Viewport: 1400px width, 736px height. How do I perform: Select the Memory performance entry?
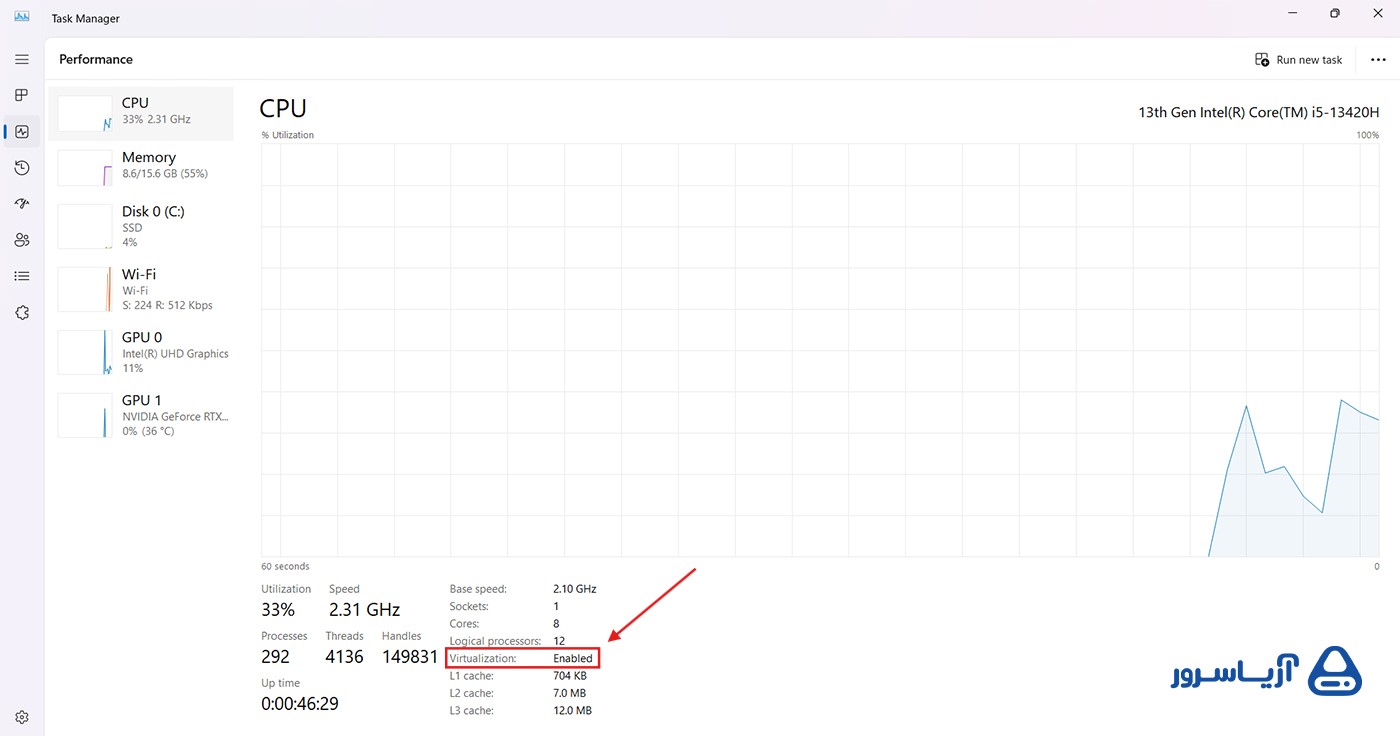(141, 167)
